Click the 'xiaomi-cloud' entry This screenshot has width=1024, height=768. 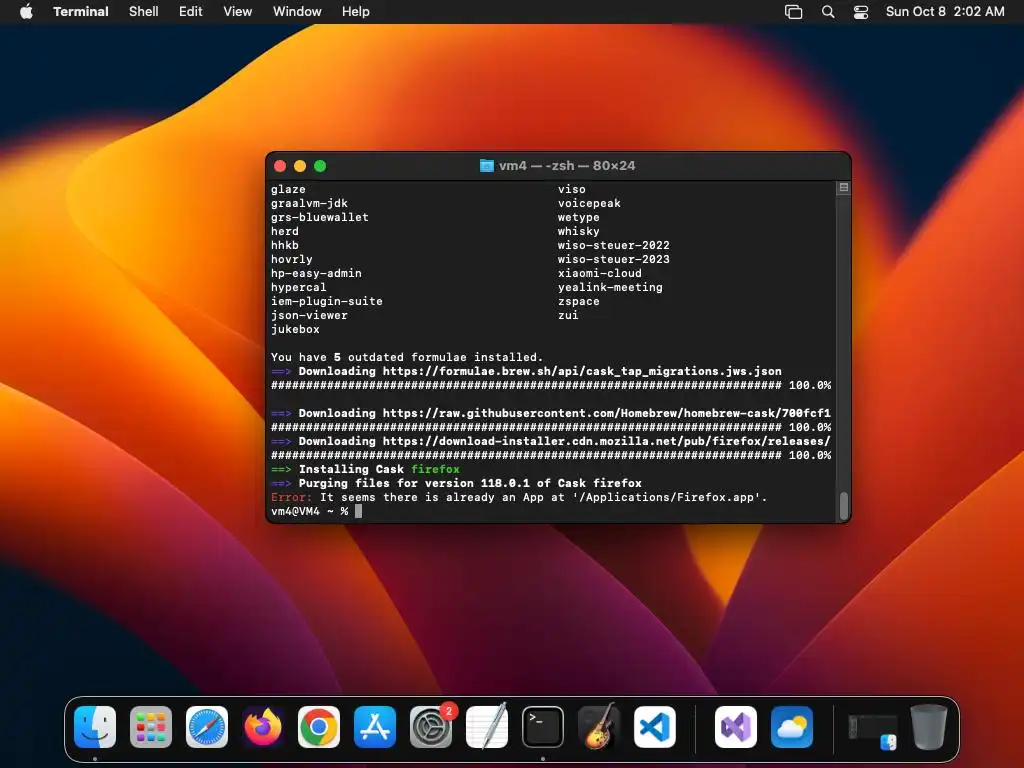[600, 274]
